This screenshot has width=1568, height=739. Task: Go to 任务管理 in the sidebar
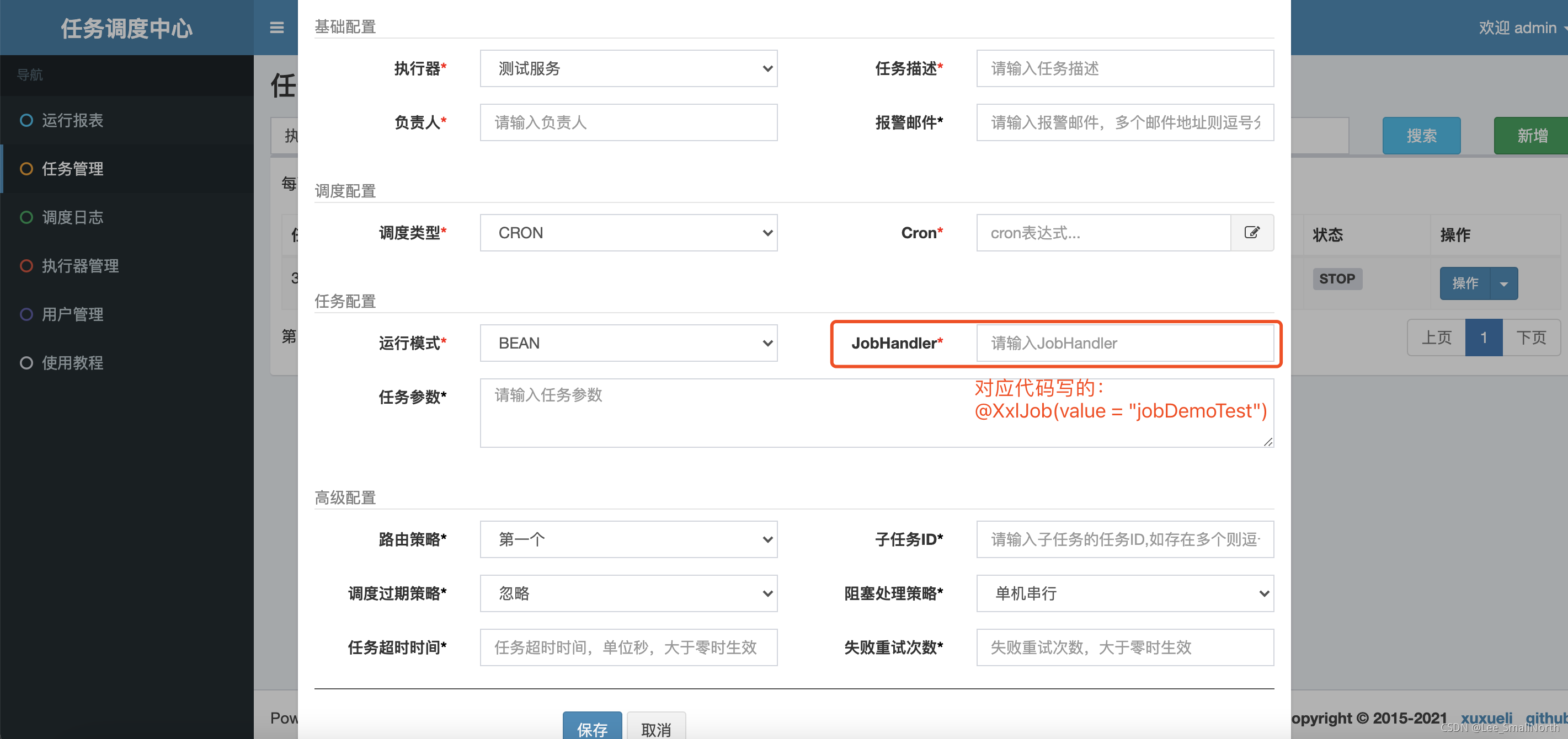[x=126, y=168]
